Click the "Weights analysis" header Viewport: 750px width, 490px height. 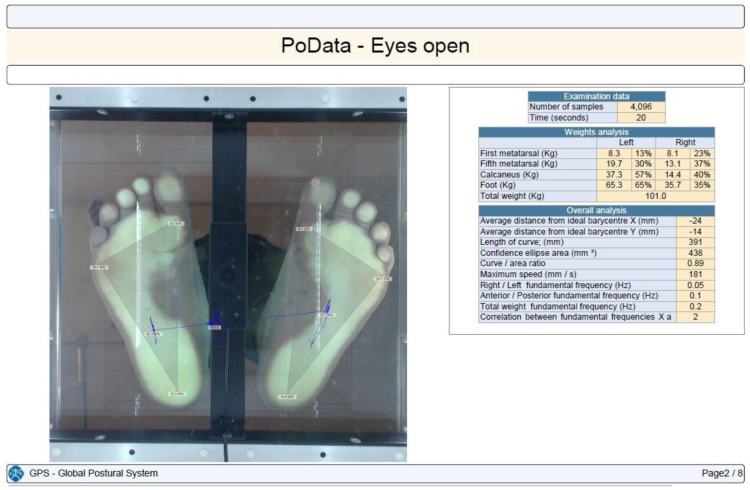(x=596, y=132)
